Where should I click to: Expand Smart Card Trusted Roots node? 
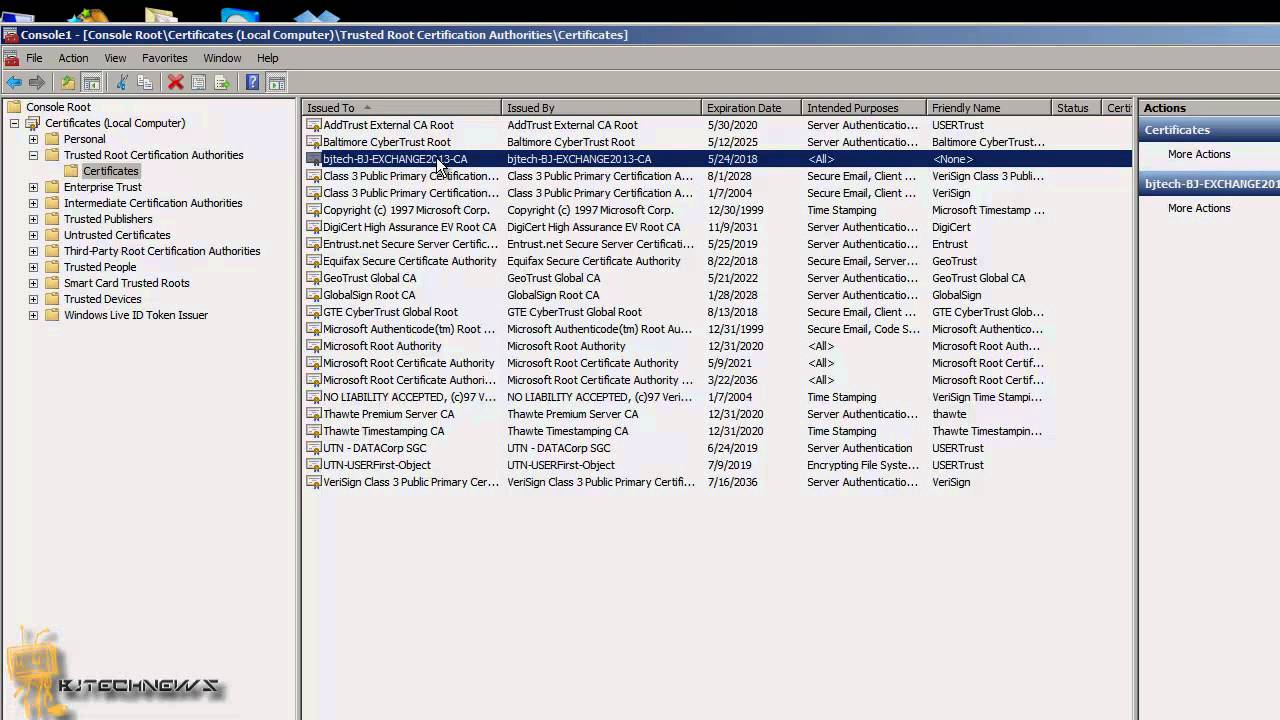[33, 283]
